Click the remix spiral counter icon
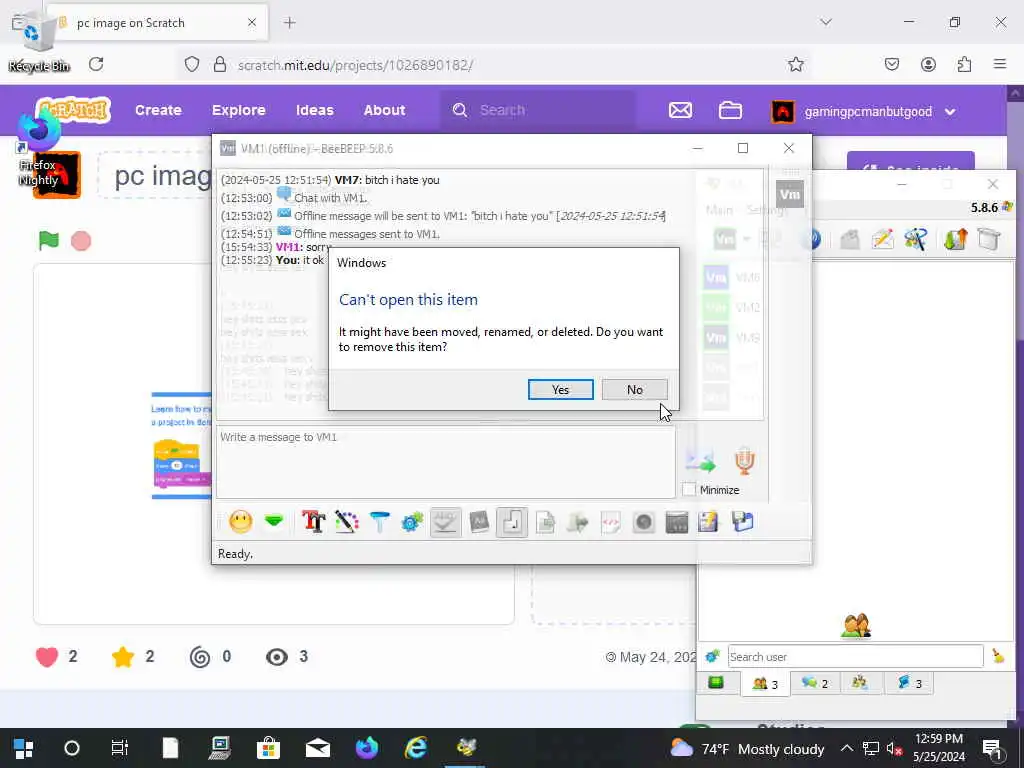This screenshot has height=768, width=1024. click(x=200, y=656)
